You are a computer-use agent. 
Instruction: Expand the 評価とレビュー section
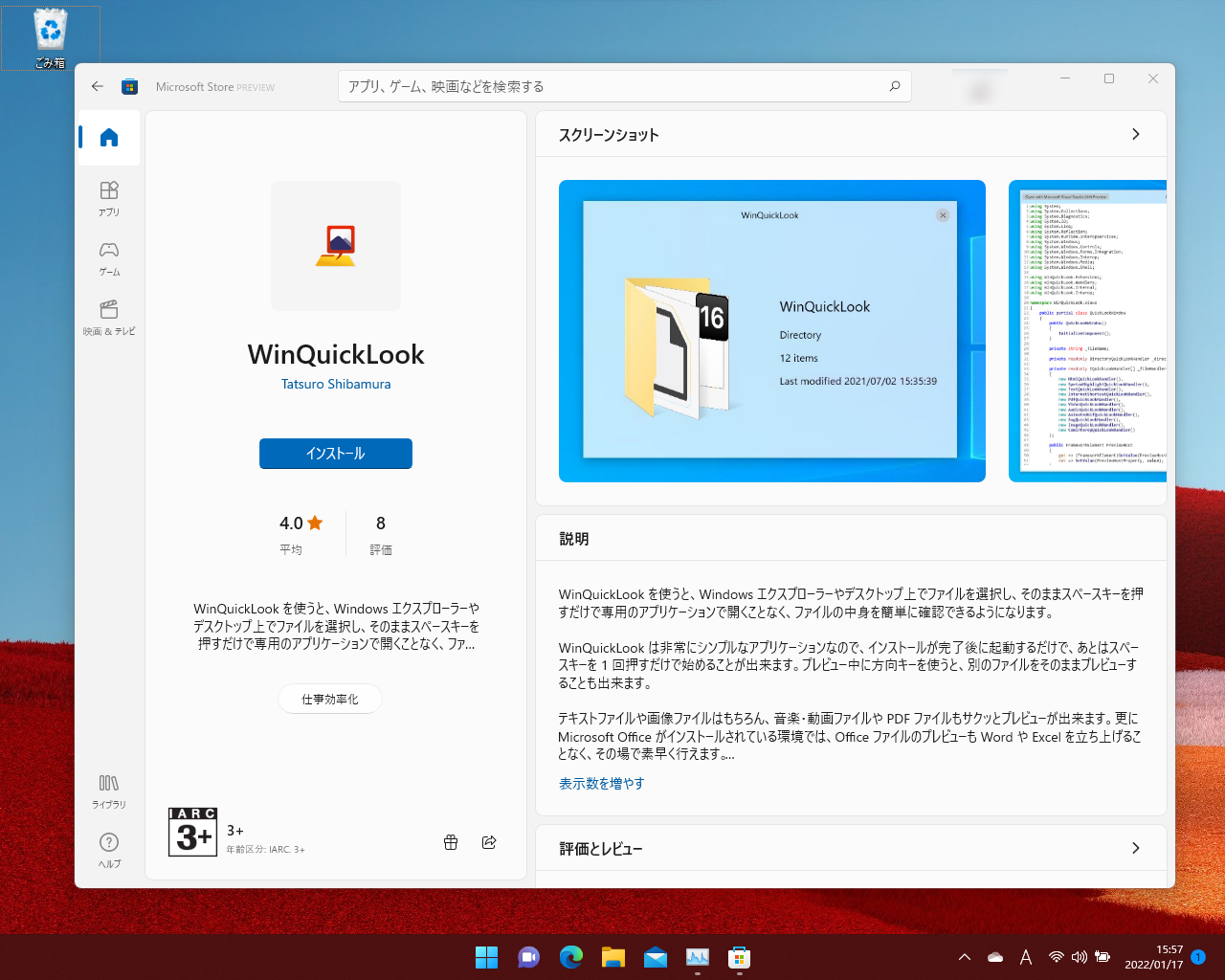pyautogui.click(x=1136, y=848)
